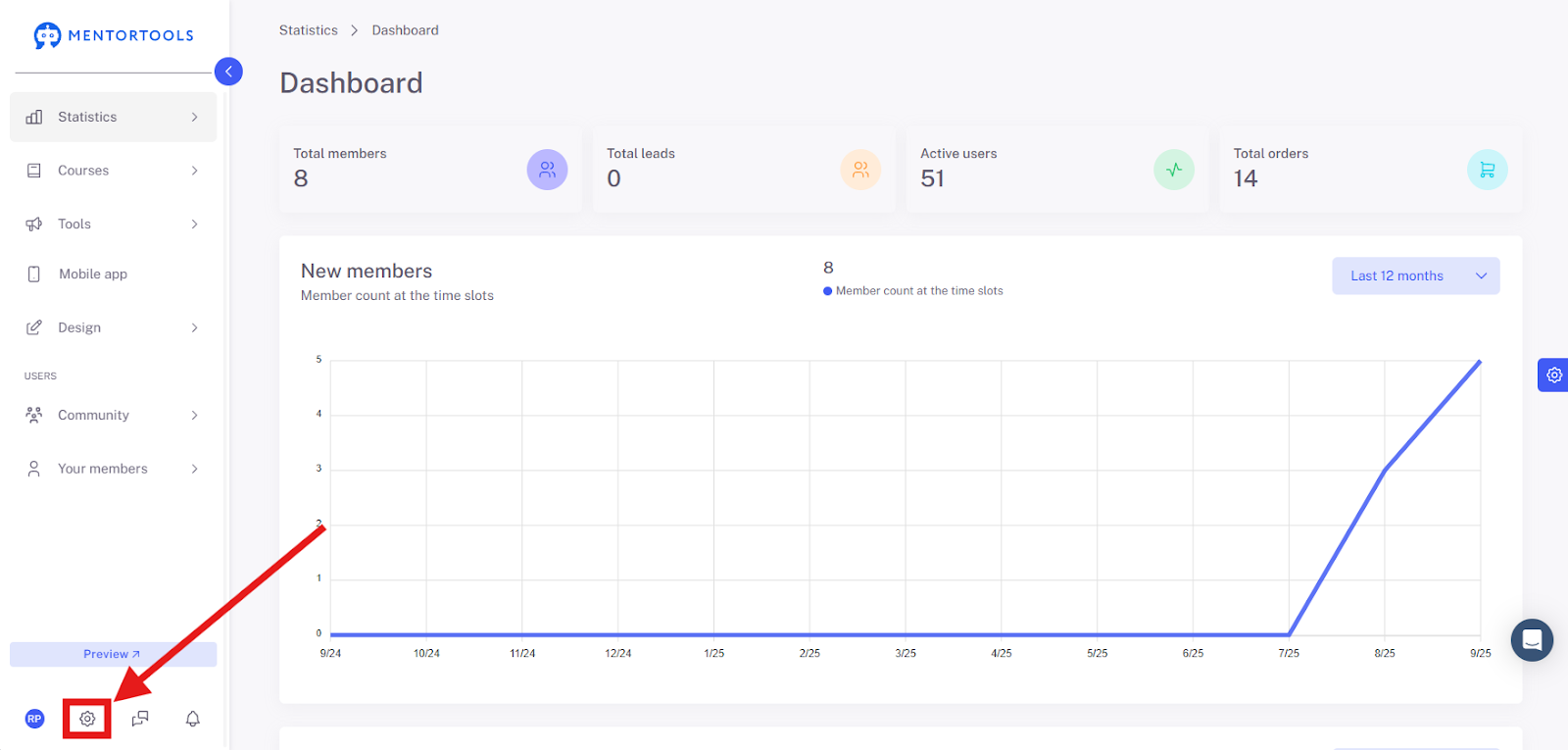Click the 7/25 axis label
The width and height of the screenshot is (1568, 750).
pos(1289,653)
